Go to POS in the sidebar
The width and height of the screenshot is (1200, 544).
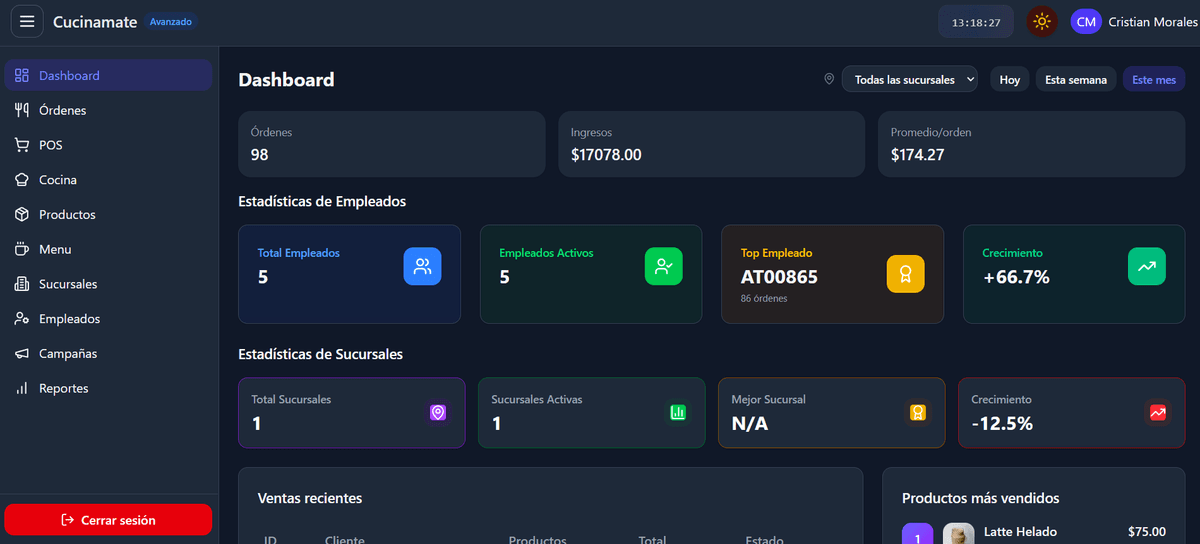pos(50,145)
